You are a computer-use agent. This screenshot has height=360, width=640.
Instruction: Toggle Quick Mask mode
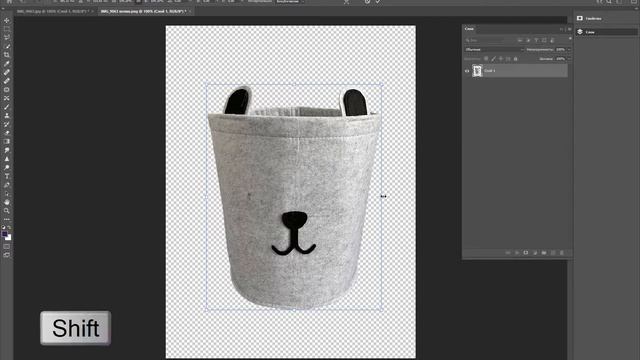pyautogui.click(x=7, y=247)
